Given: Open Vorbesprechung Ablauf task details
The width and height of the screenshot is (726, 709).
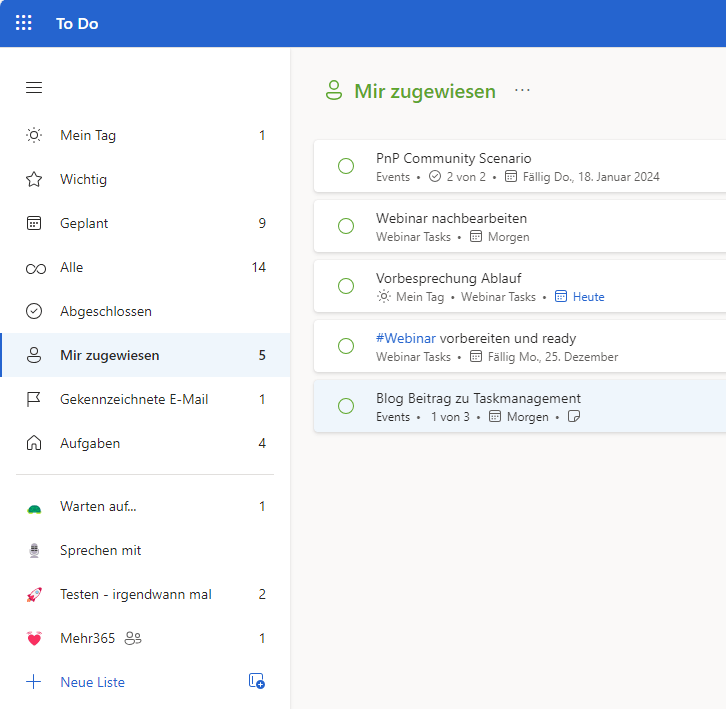Looking at the screenshot, I should (x=520, y=286).
